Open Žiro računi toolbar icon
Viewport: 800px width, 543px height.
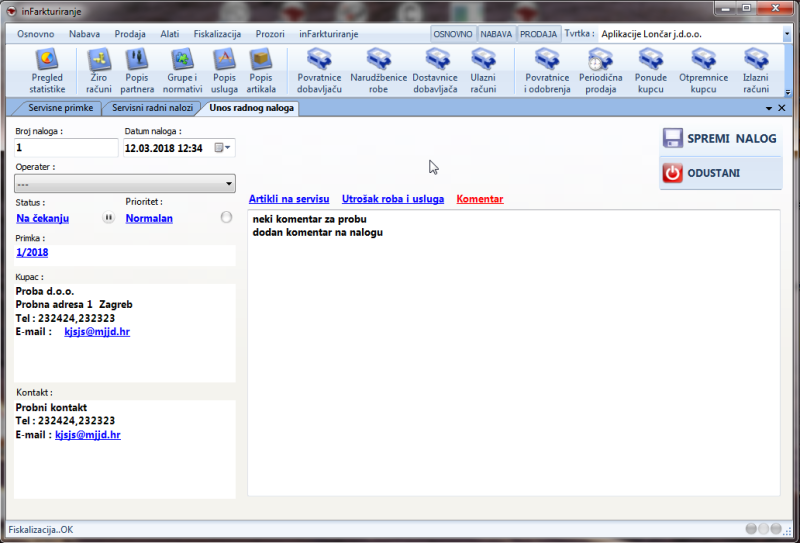pyautogui.click(x=99, y=70)
